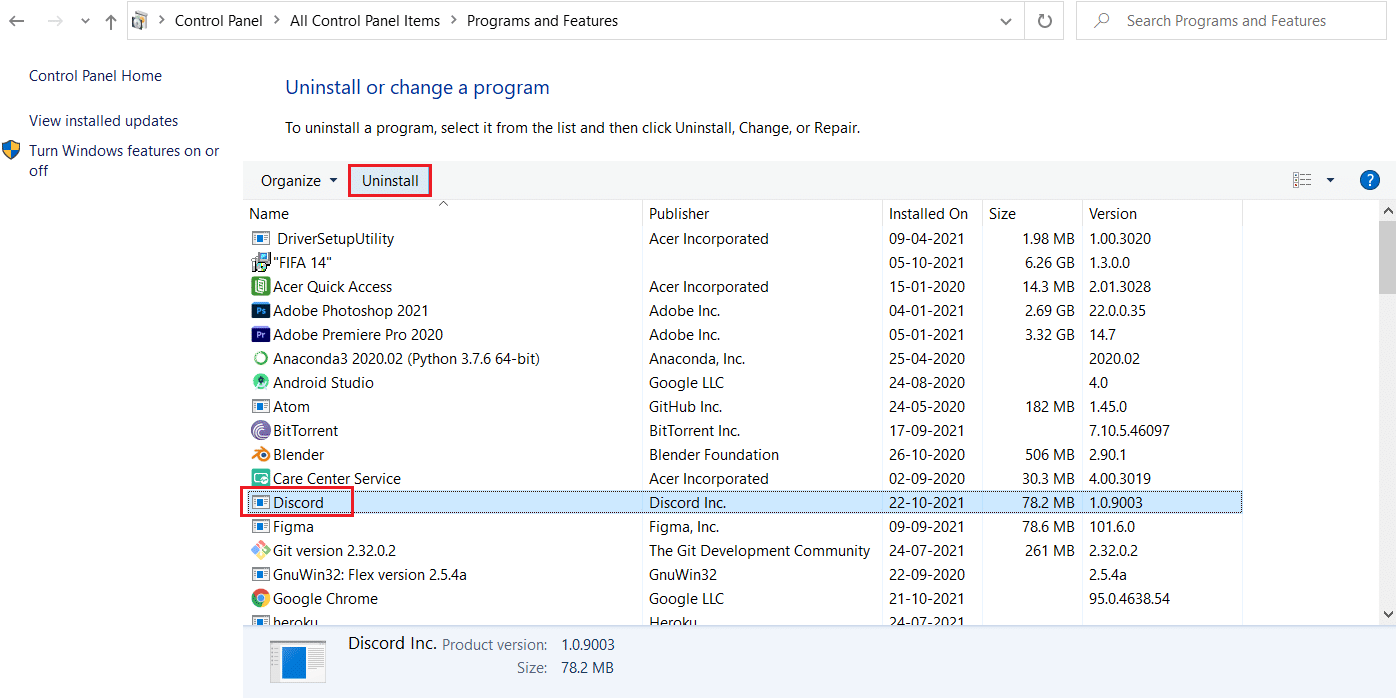
Task: Expand the address bar history dropdown
Action: 1005,20
